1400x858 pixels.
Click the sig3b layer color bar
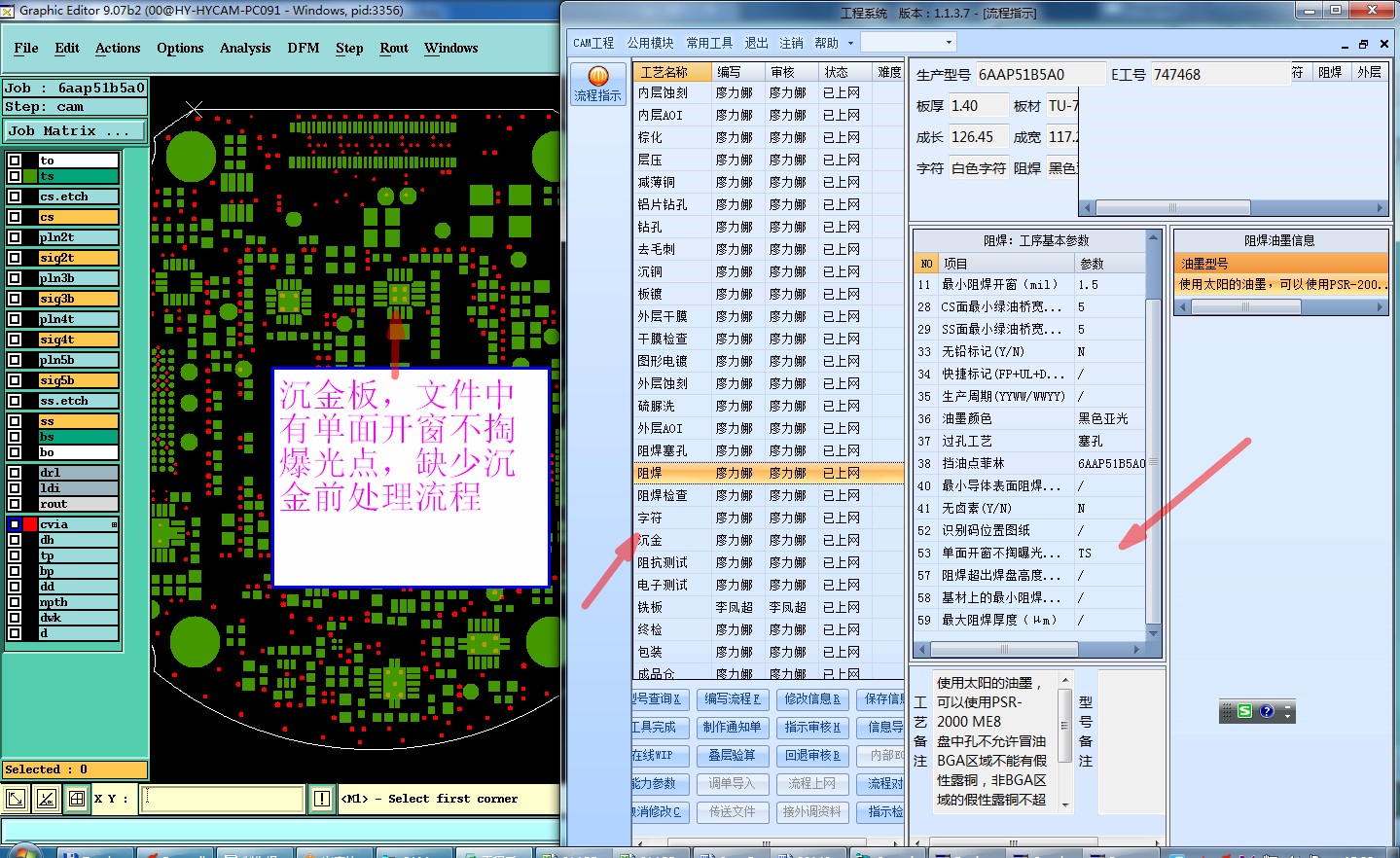pyautogui.click(x=79, y=299)
